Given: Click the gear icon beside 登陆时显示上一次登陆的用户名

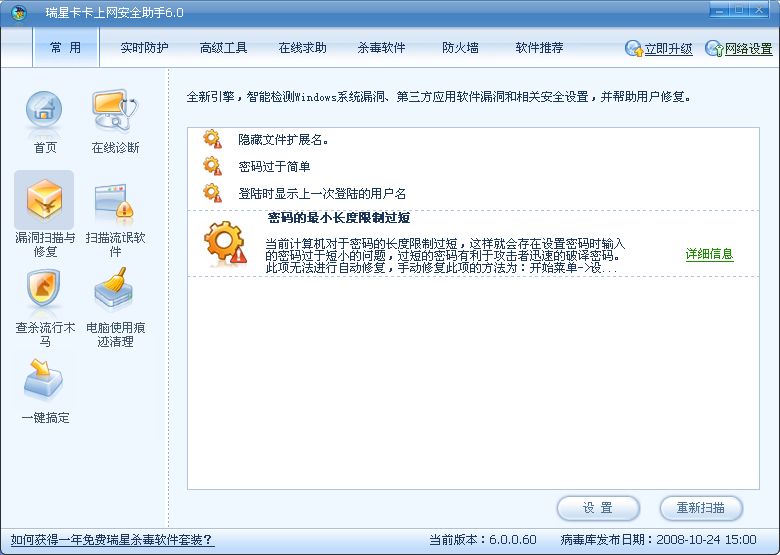Looking at the screenshot, I should pos(212,192).
